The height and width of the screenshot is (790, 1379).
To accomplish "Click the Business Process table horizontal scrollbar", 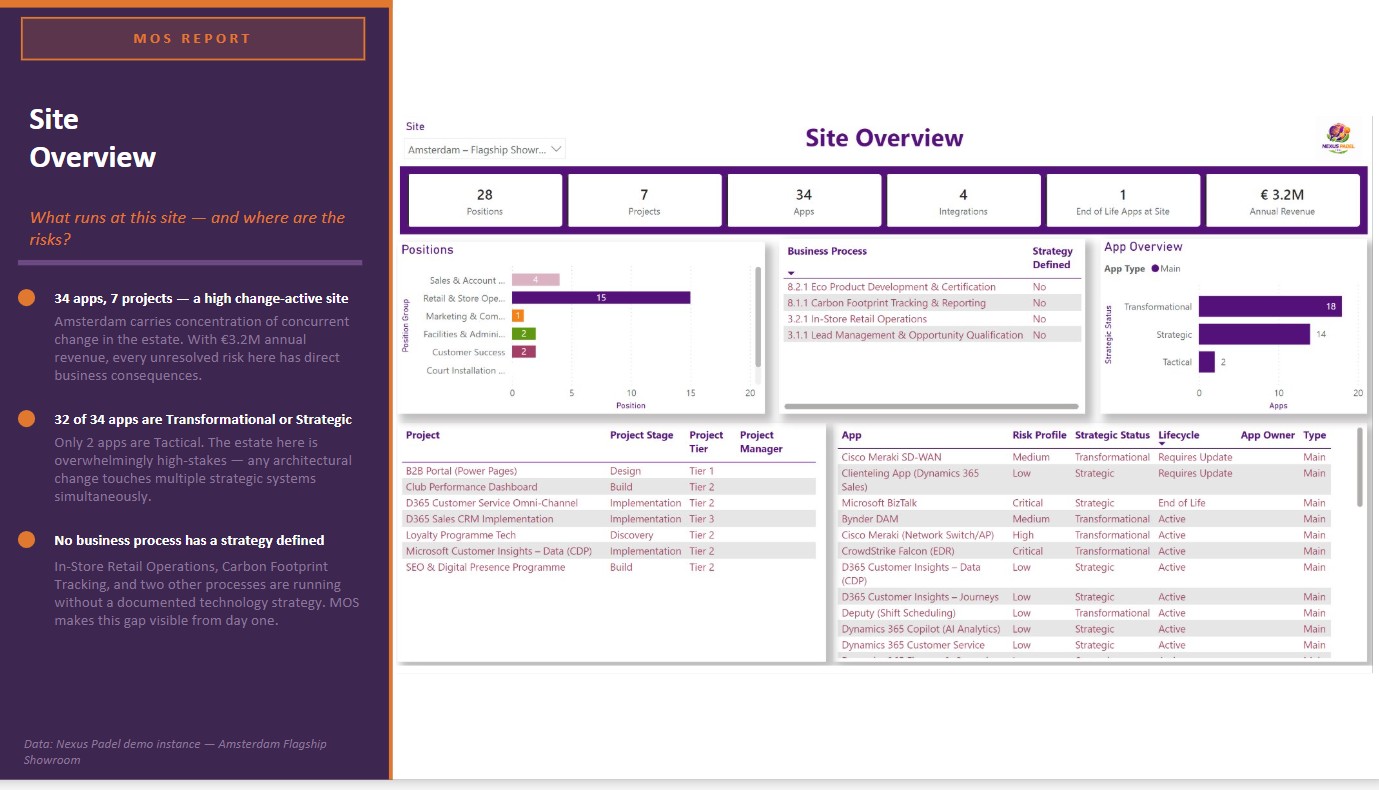I will click(x=931, y=407).
